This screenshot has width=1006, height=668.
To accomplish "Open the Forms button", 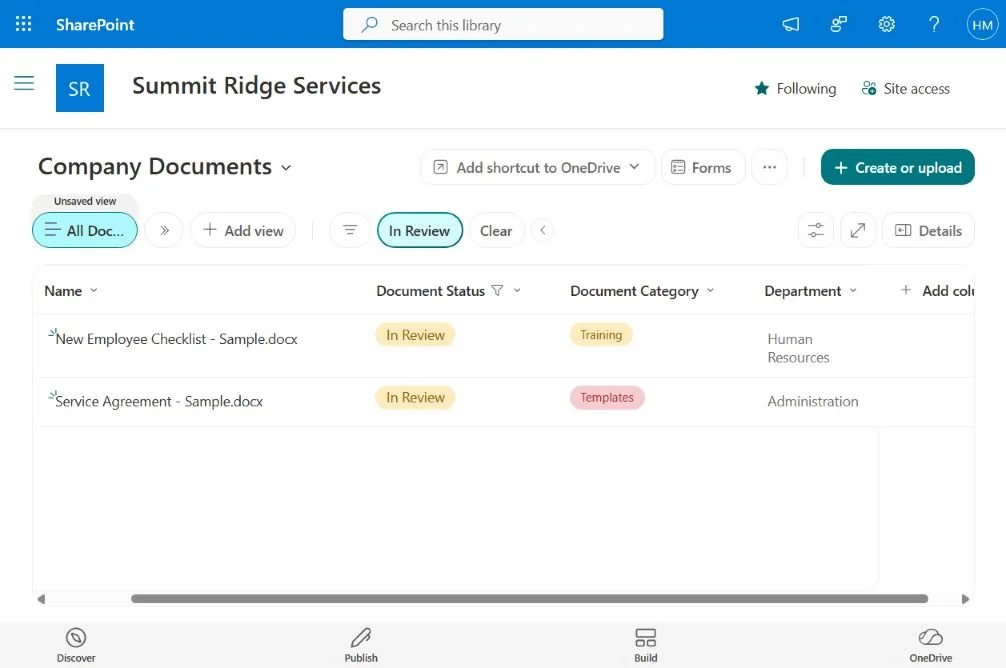I will [703, 167].
